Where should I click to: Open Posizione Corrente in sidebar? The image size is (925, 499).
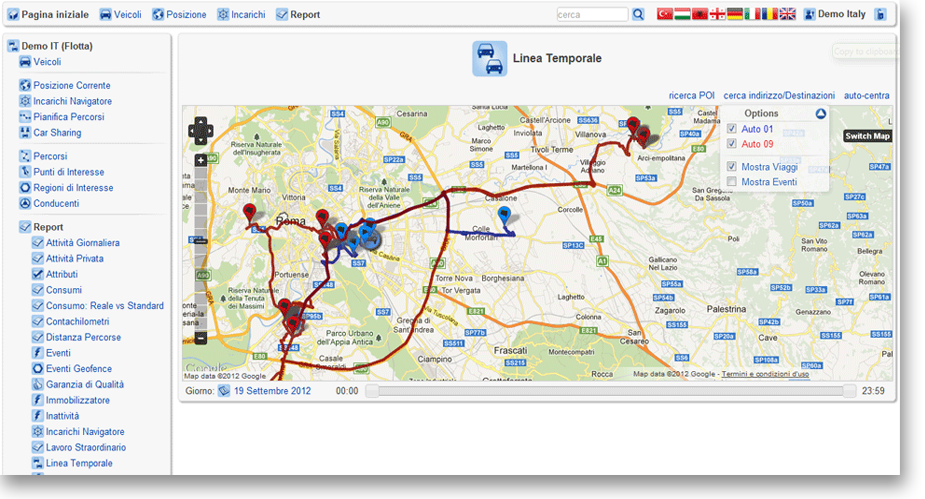(65, 85)
